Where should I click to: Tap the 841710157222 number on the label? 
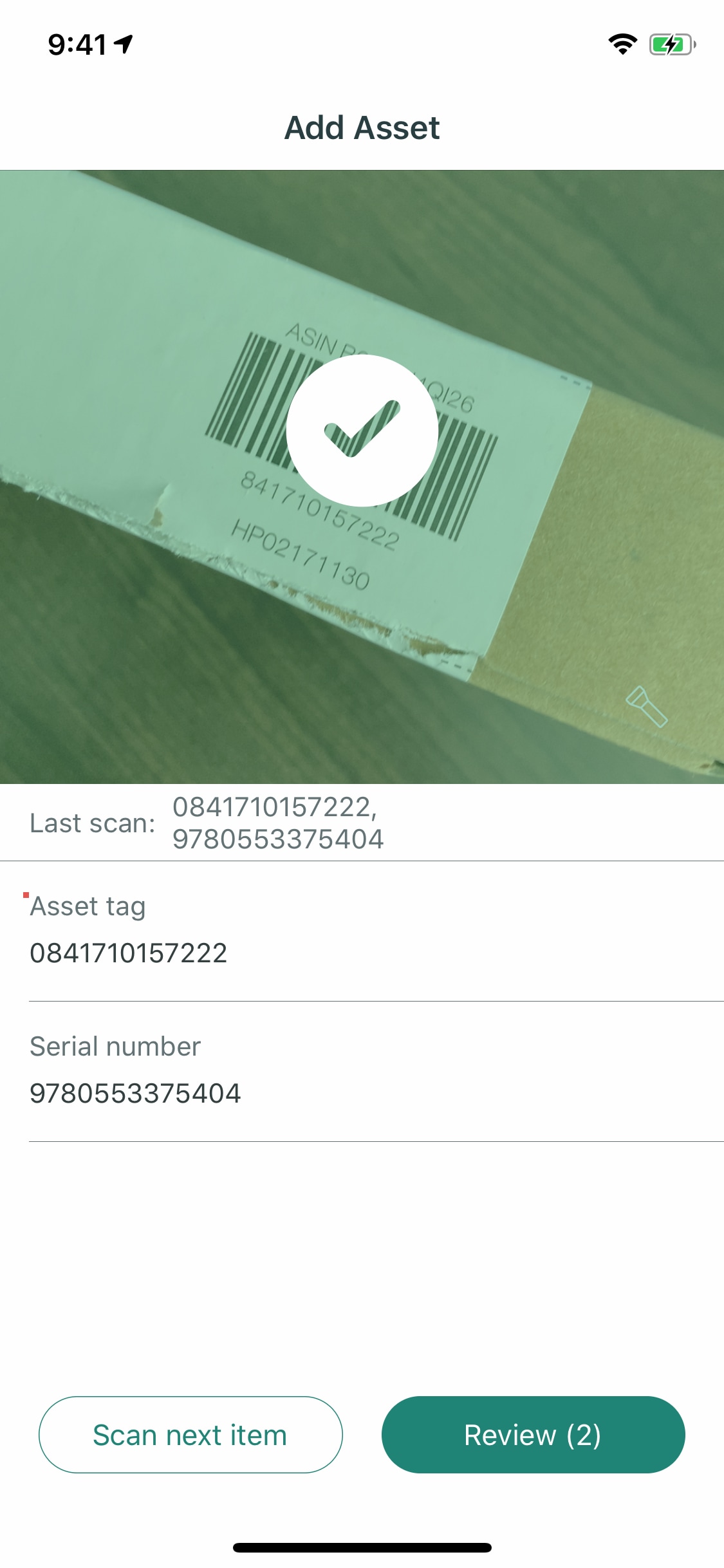pos(320,510)
